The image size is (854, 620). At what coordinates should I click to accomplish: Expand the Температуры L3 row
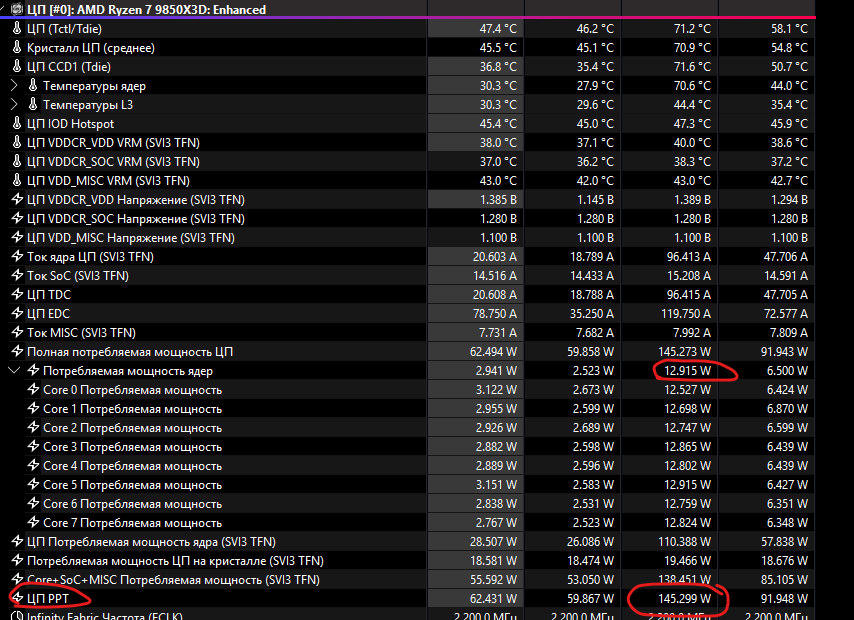(x=14, y=105)
